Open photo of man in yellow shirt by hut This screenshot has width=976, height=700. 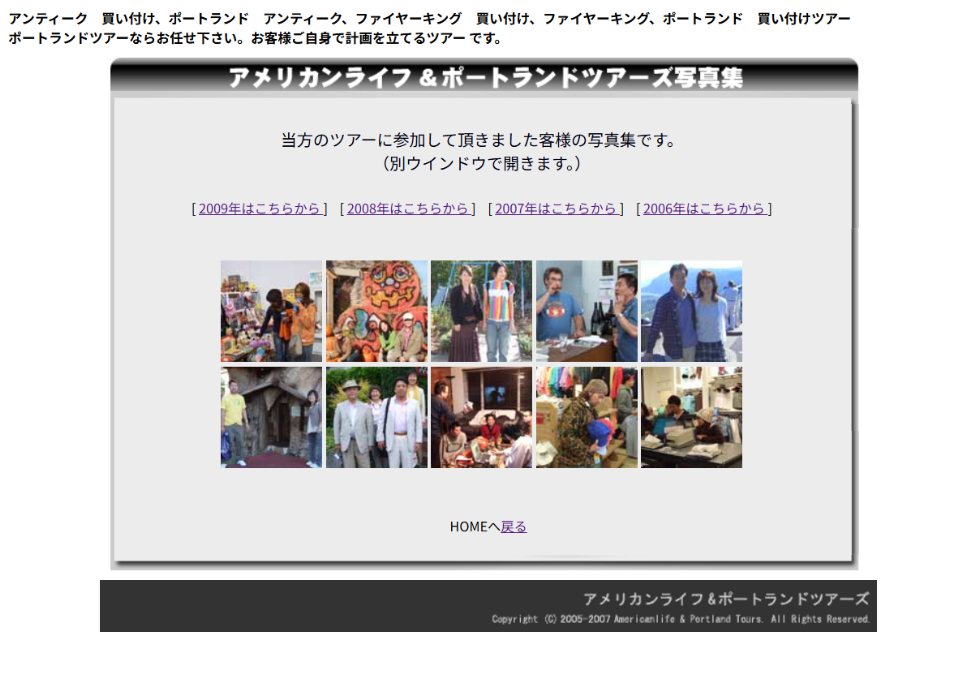[271, 417]
